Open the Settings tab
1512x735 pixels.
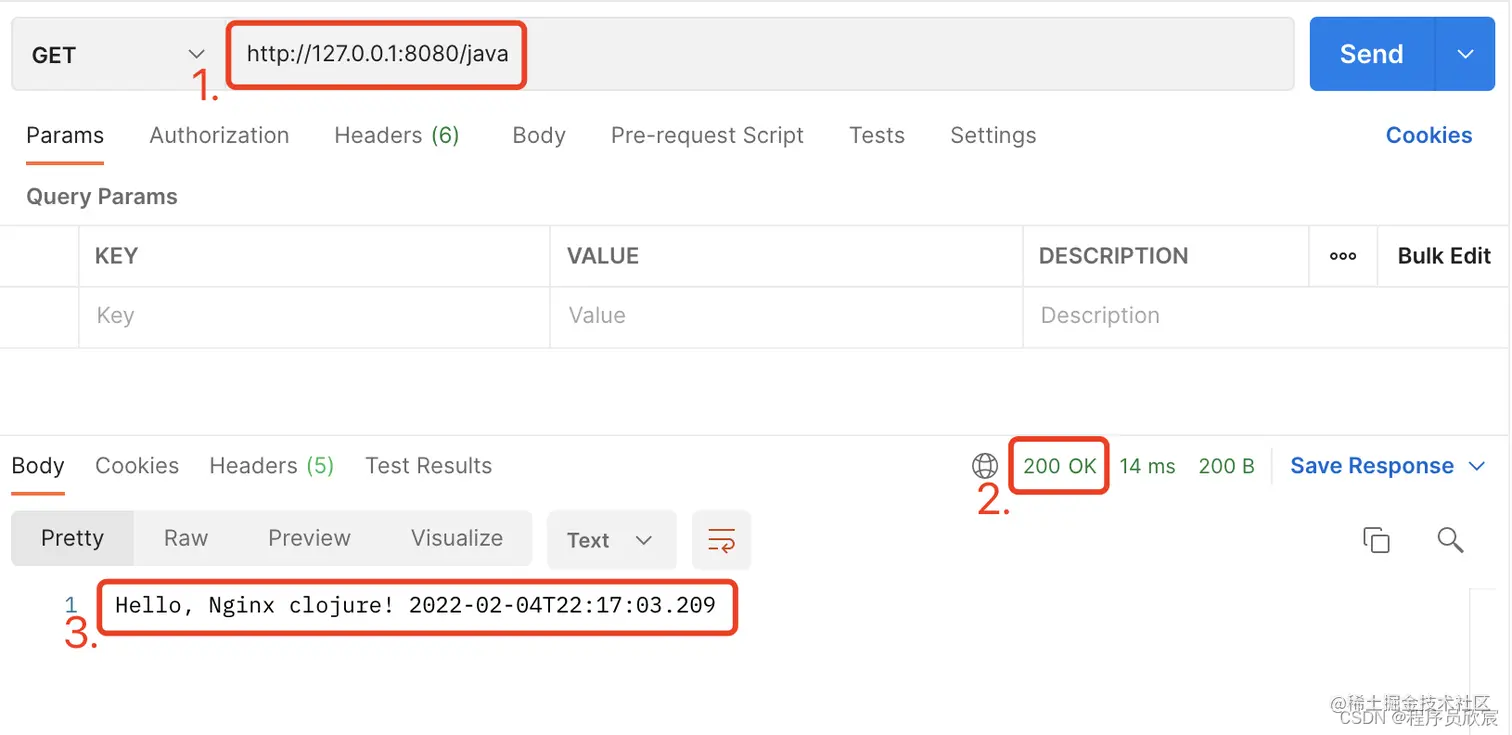click(x=993, y=136)
